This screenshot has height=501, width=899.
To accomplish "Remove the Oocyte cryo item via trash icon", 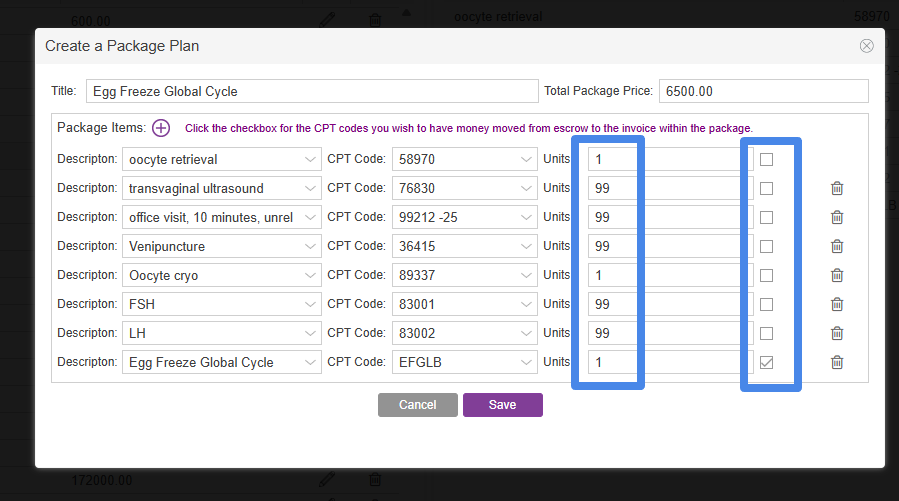I will coord(837,275).
